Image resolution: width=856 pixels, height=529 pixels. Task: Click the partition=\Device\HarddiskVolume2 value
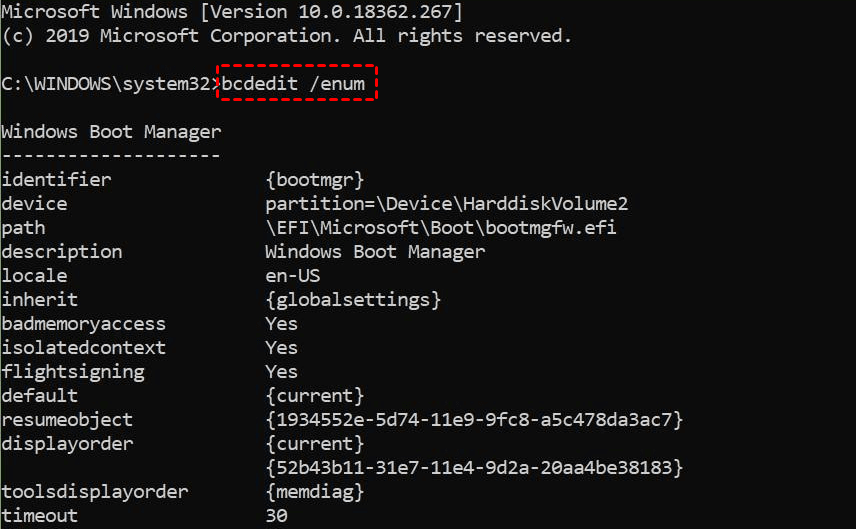pyautogui.click(x=446, y=204)
